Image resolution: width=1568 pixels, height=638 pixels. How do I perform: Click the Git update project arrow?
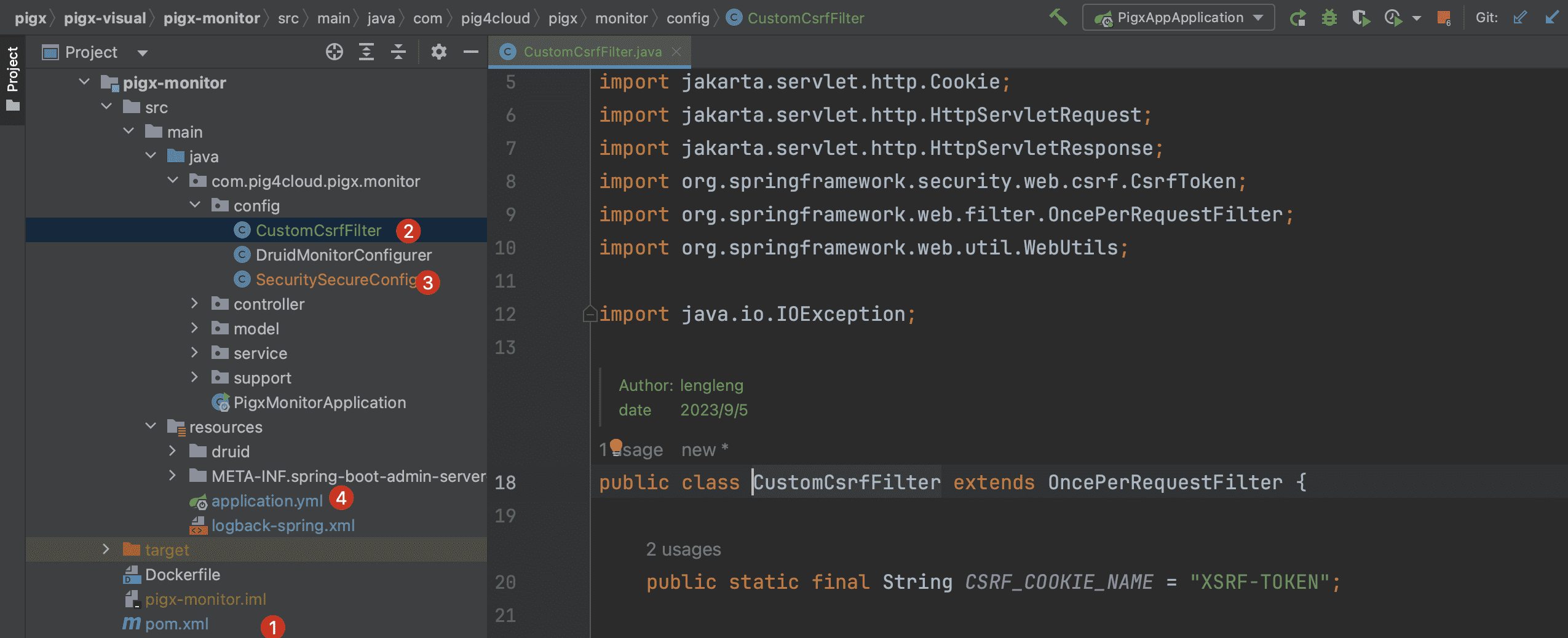point(1552,18)
